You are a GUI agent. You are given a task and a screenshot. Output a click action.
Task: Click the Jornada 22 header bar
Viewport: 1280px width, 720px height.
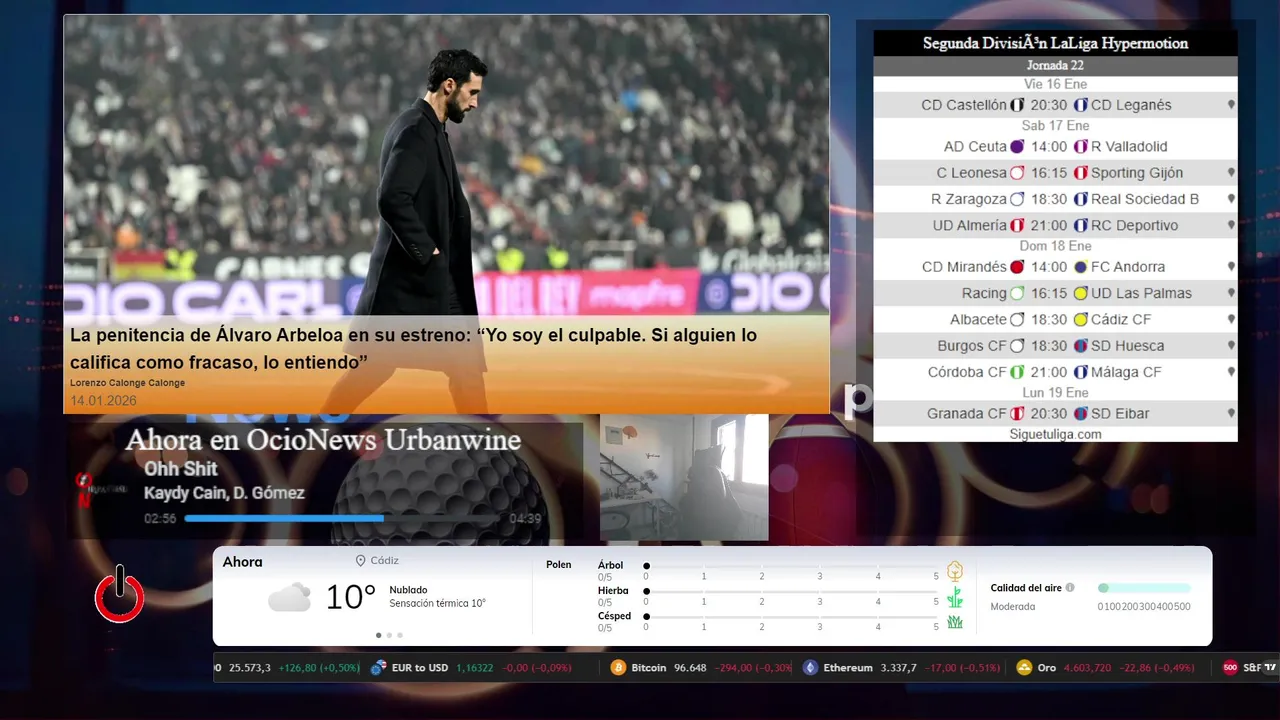pos(1055,65)
